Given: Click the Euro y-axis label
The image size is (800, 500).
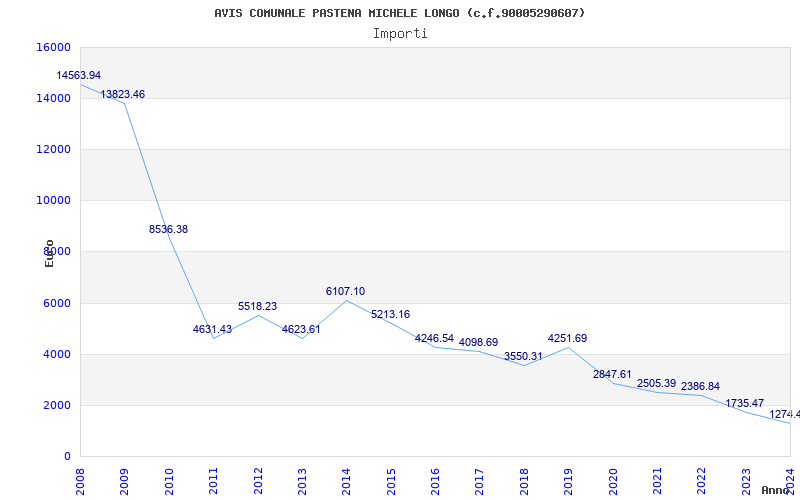Looking at the screenshot, I should pyautogui.click(x=49, y=254).
